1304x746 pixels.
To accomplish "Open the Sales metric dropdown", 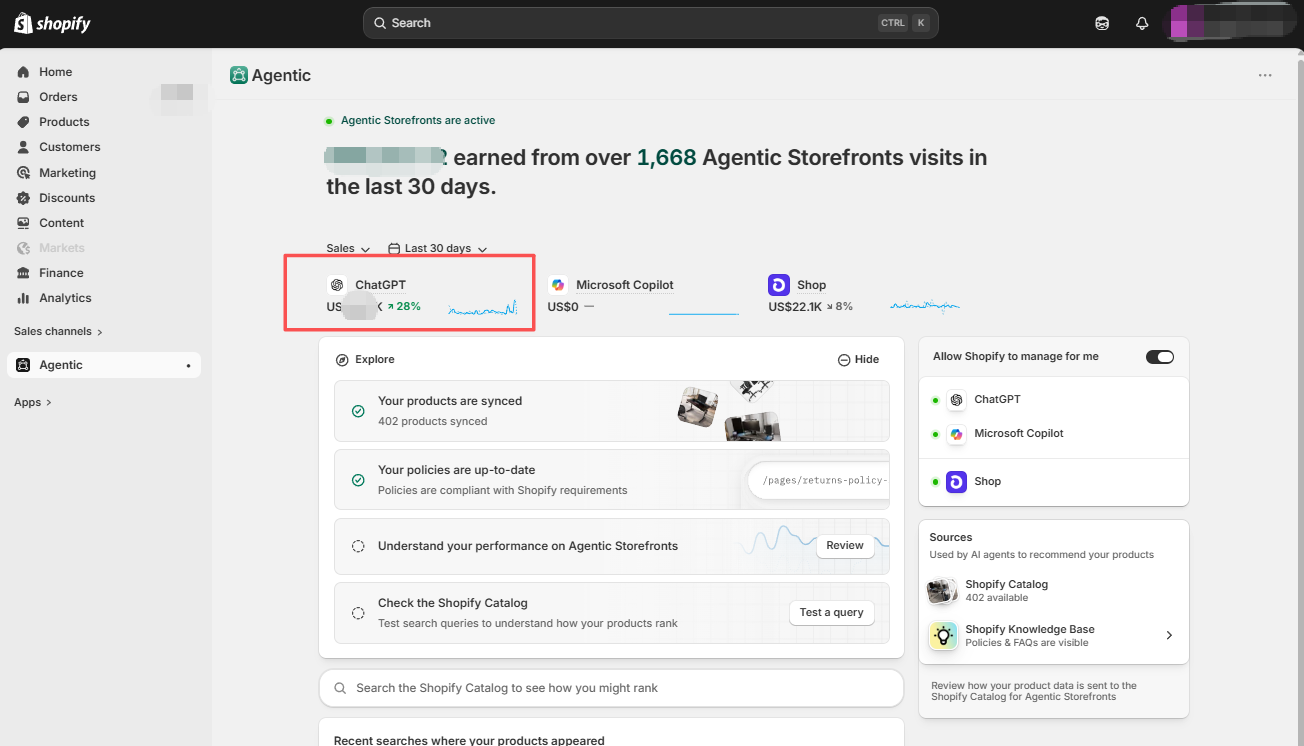I will click(x=348, y=248).
